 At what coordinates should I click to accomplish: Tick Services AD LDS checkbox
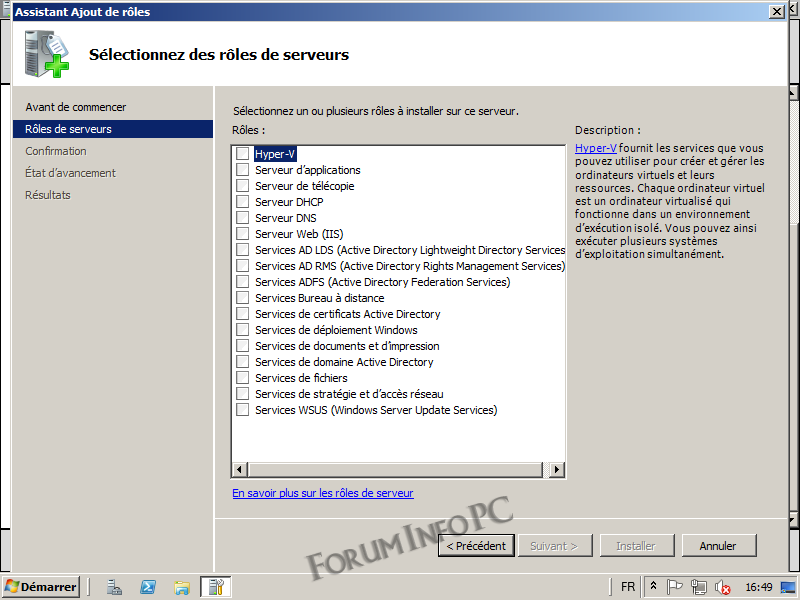(243, 249)
